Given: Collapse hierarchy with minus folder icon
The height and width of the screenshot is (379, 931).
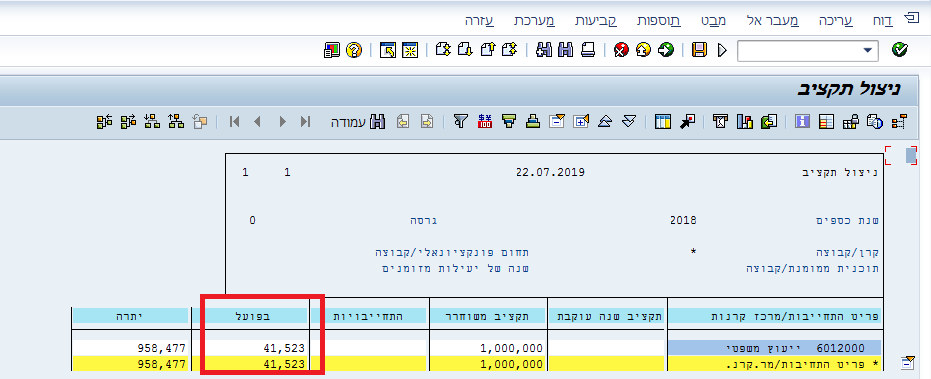Looking at the screenshot, I should (x=557, y=122).
